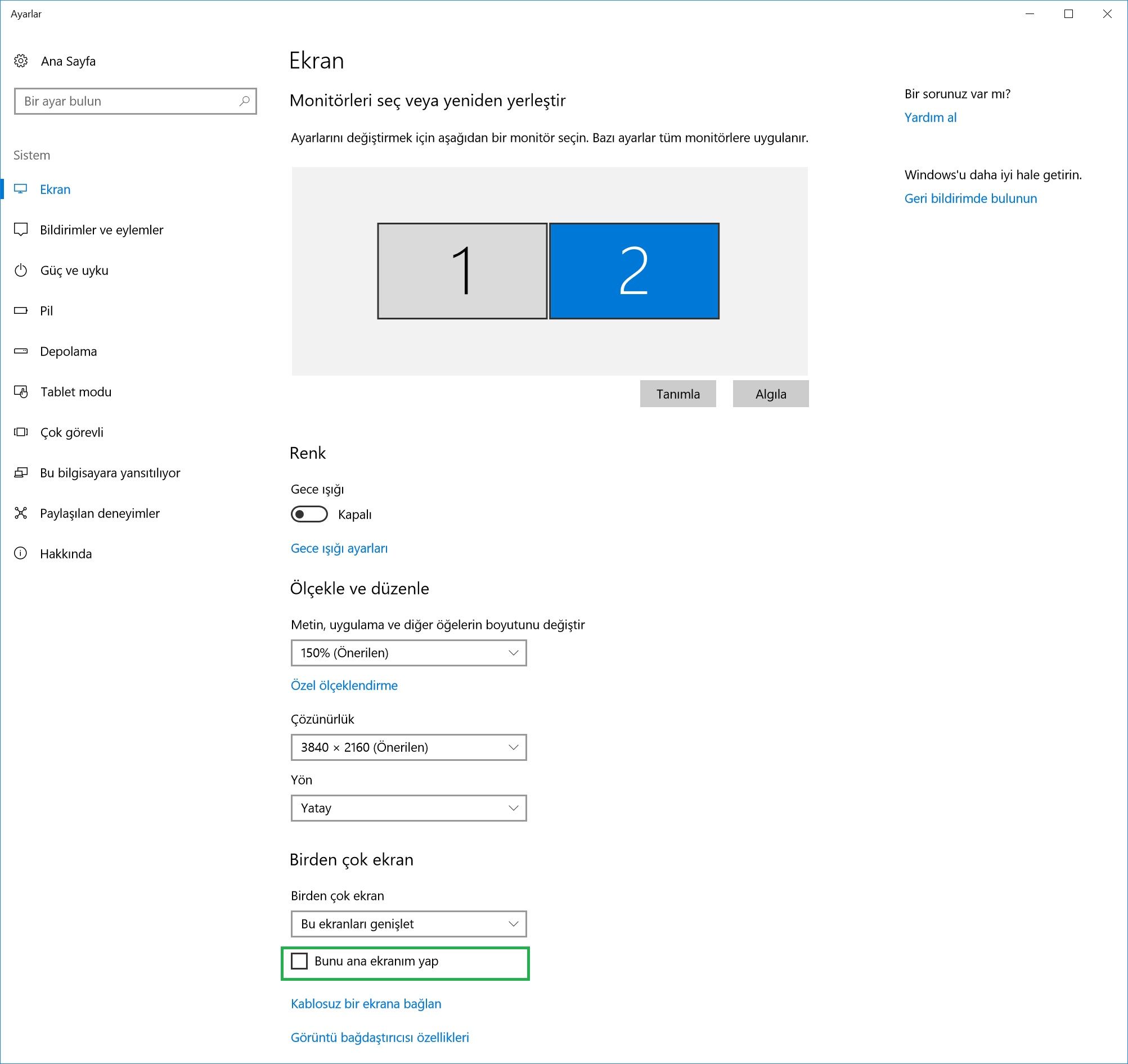This screenshot has width=1128, height=1064.
Task: Click the Tablet modu icon
Action: [x=21, y=392]
